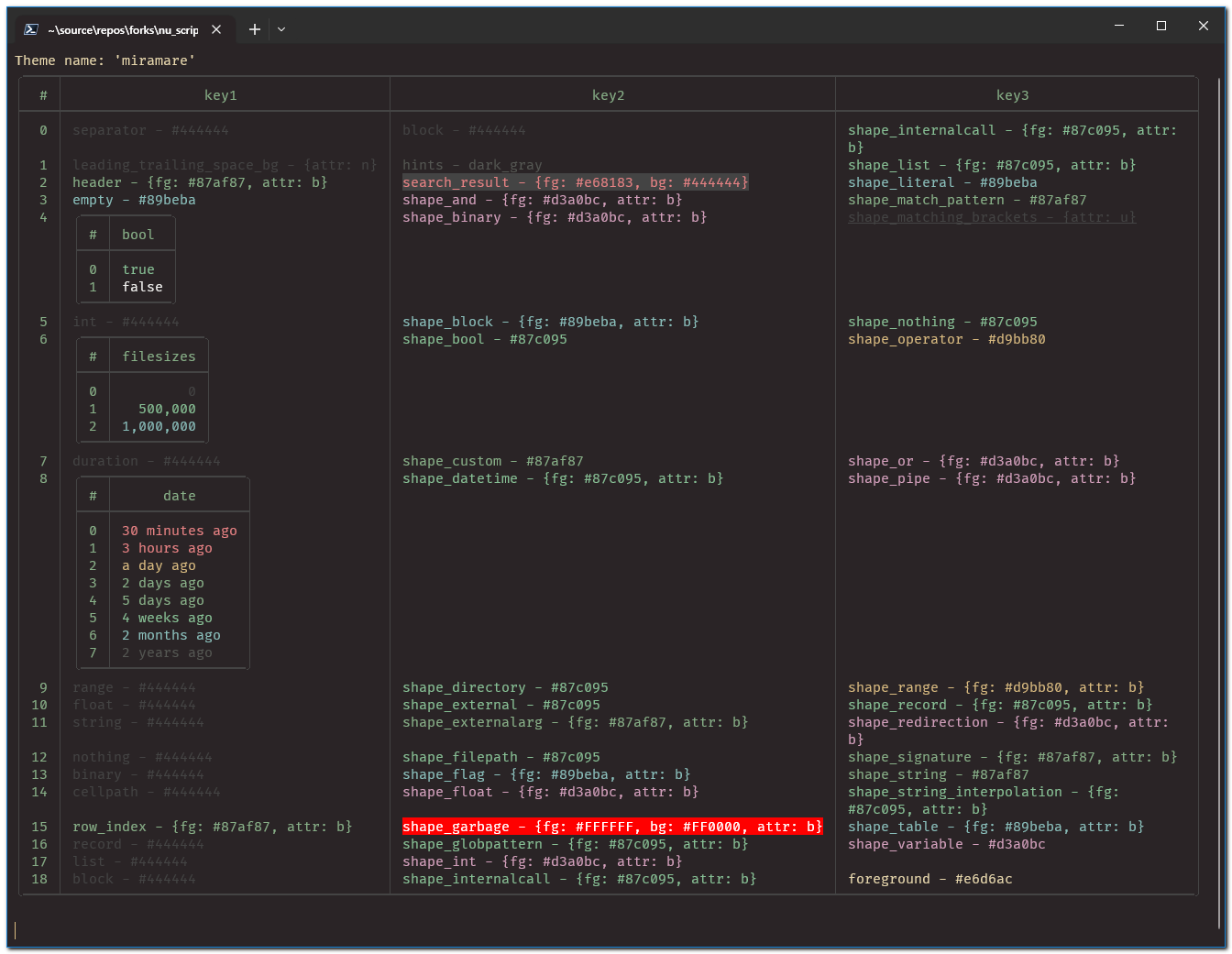Click the key2 column header

click(x=609, y=95)
